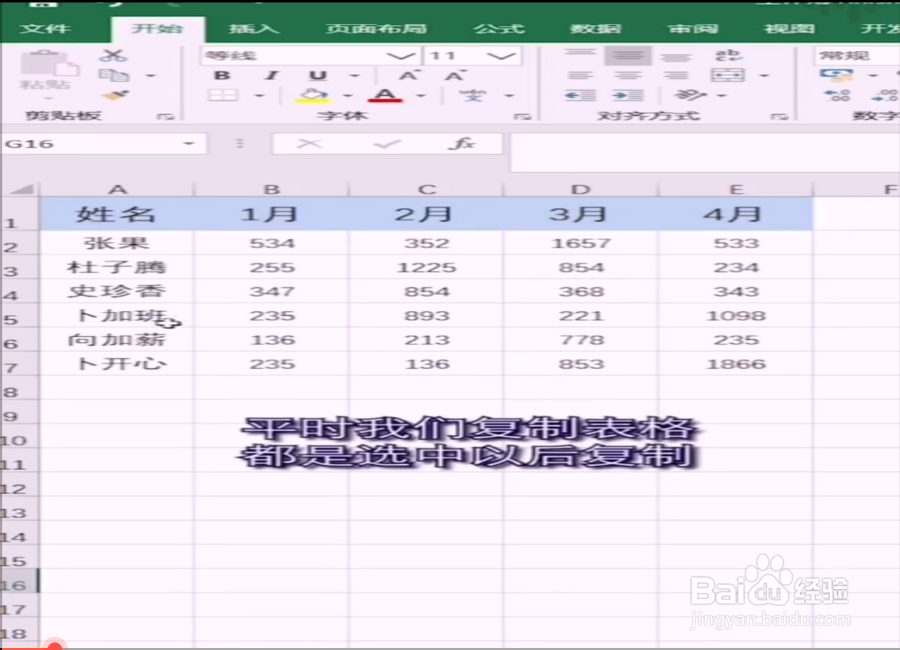
Task: Open font color dropdown arrow
Action: tap(421, 96)
